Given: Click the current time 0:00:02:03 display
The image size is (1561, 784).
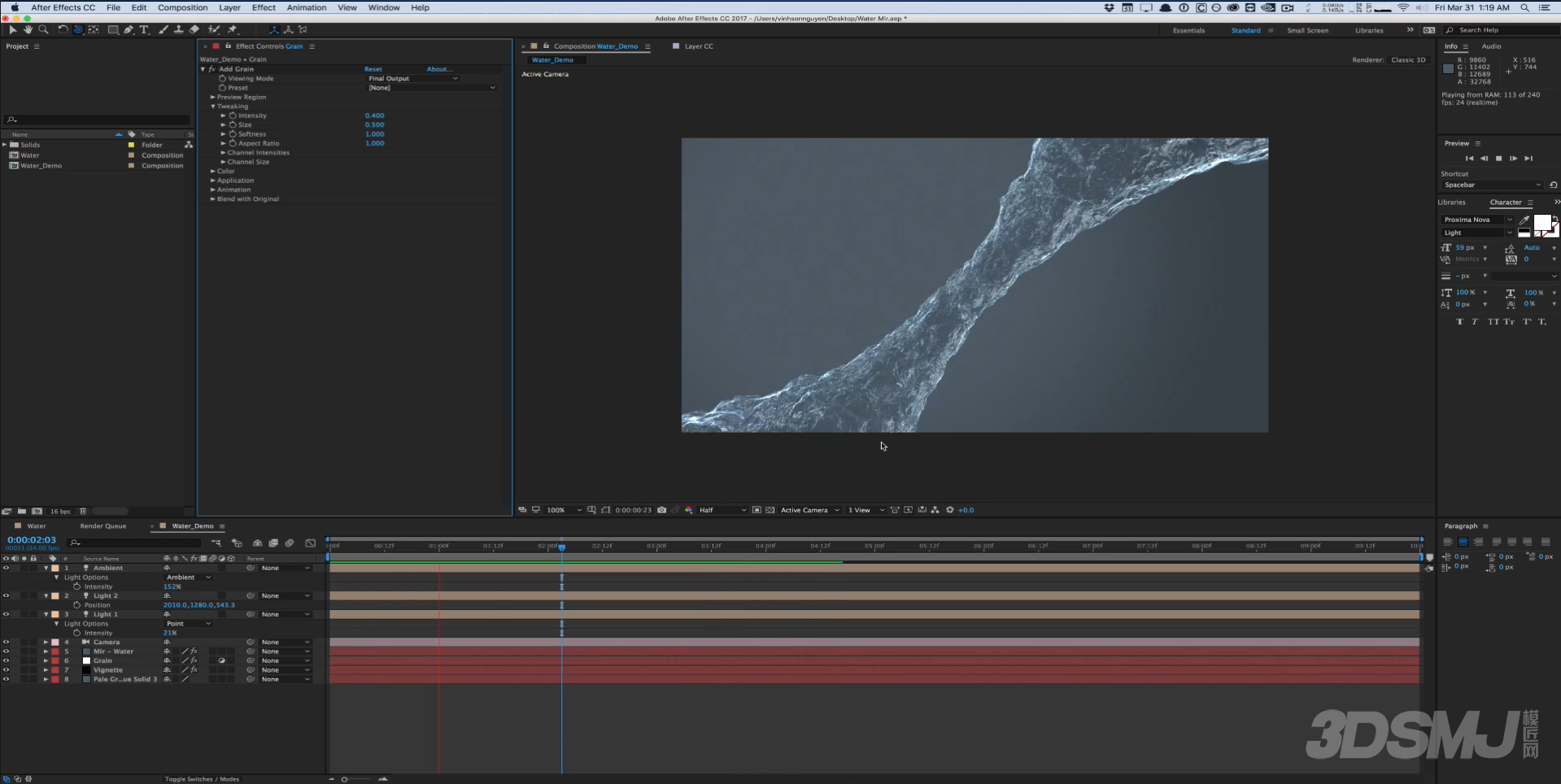Looking at the screenshot, I should pyautogui.click(x=32, y=540).
